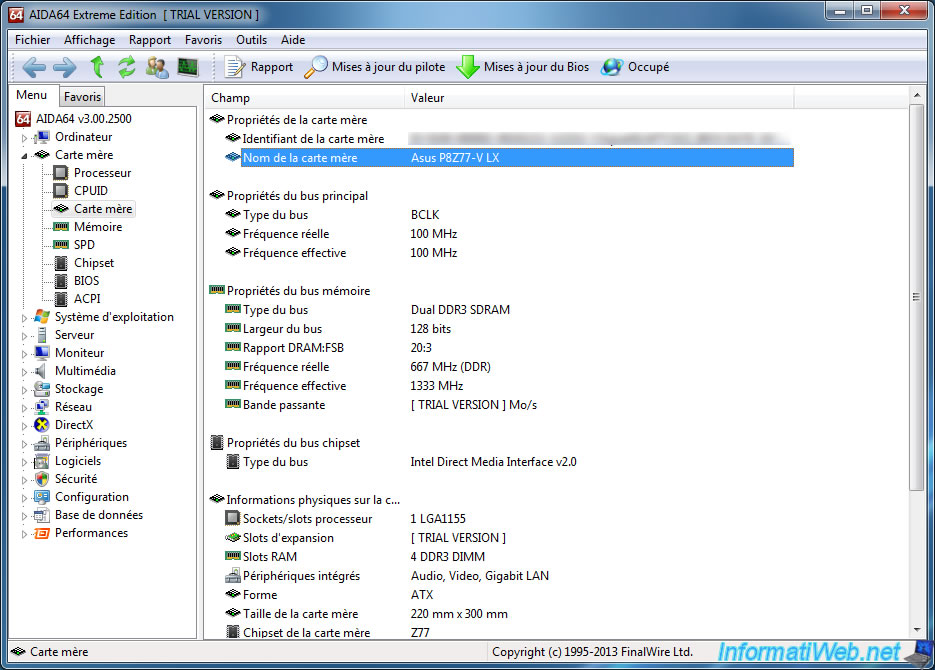Click the Ordinateur computer icon

click(42, 137)
